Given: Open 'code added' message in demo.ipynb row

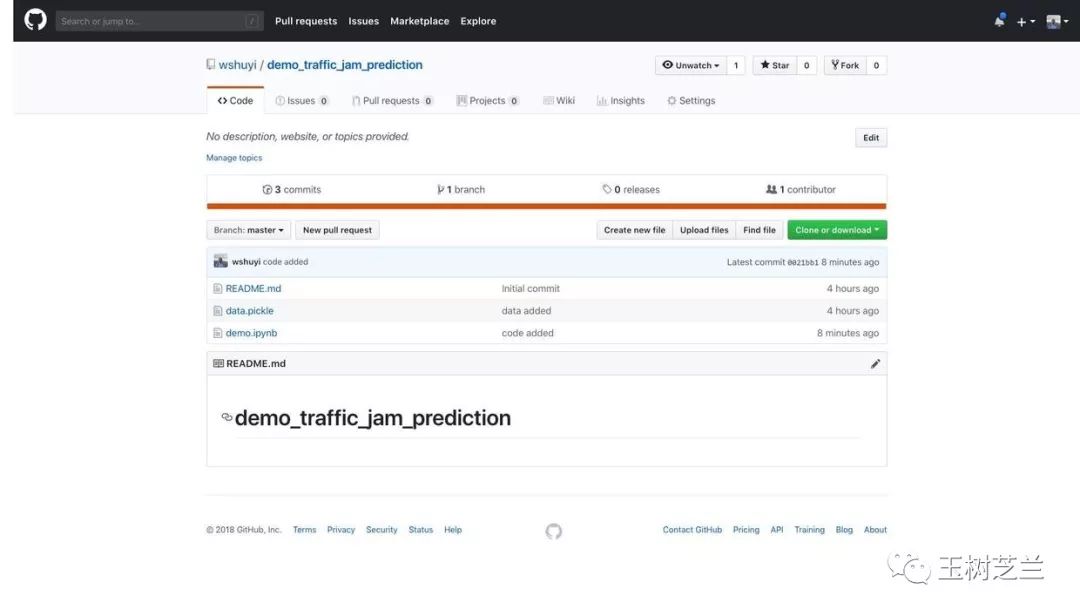Looking at the screenshot, I should click(x=528, y=333).
